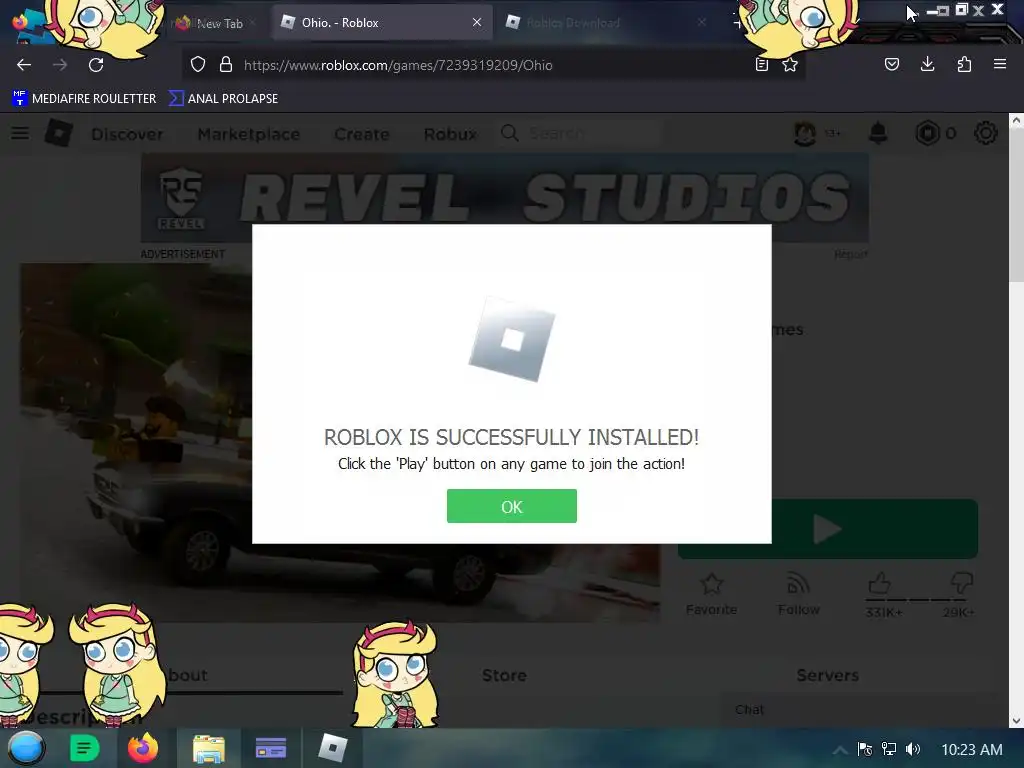Screen dimensions: 1024x768
Task: Open Firefox from the taskbar
Action: pyautogui.click(x=143, y=748)
